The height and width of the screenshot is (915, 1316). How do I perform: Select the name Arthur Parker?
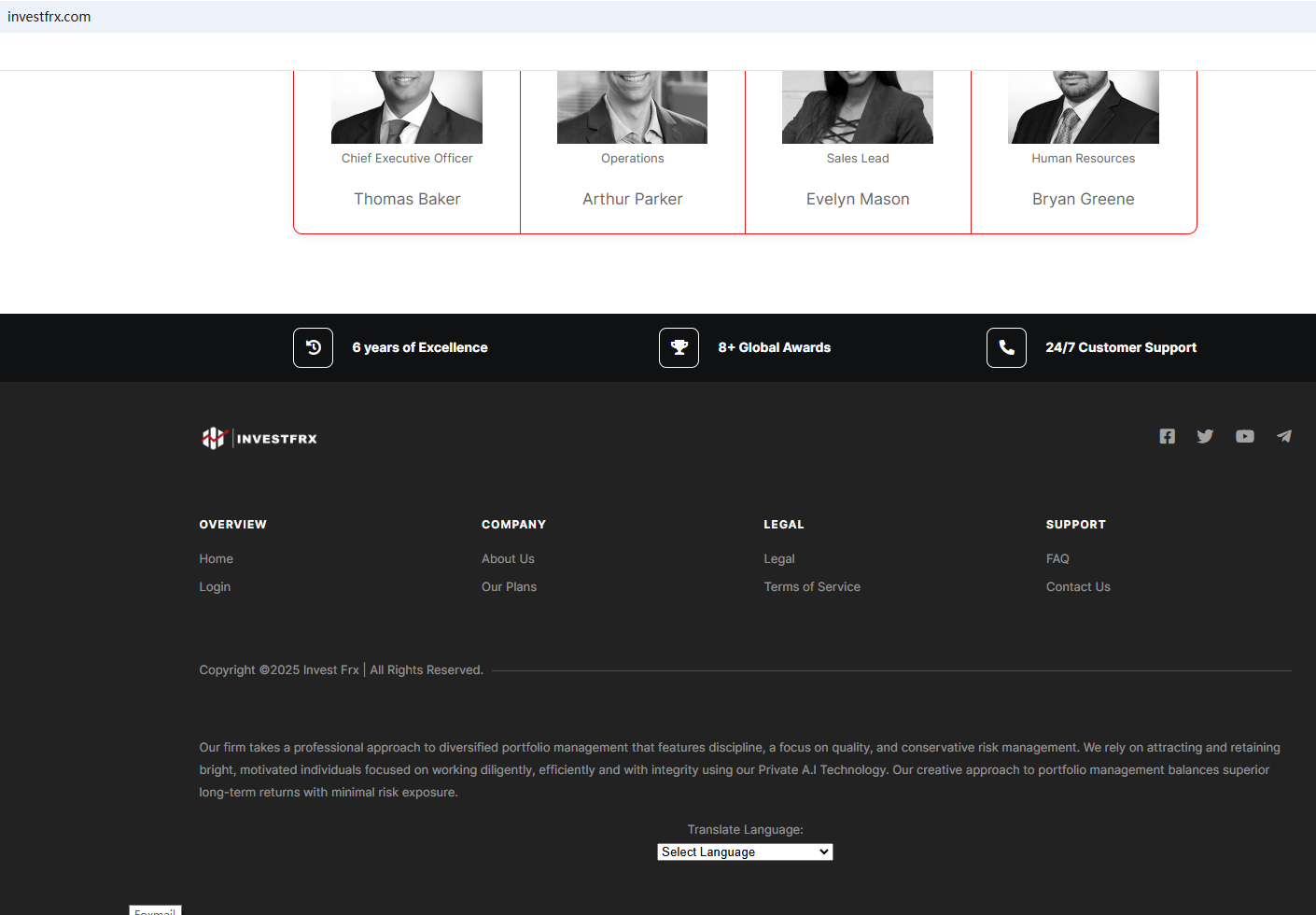[x=633, y=199]
